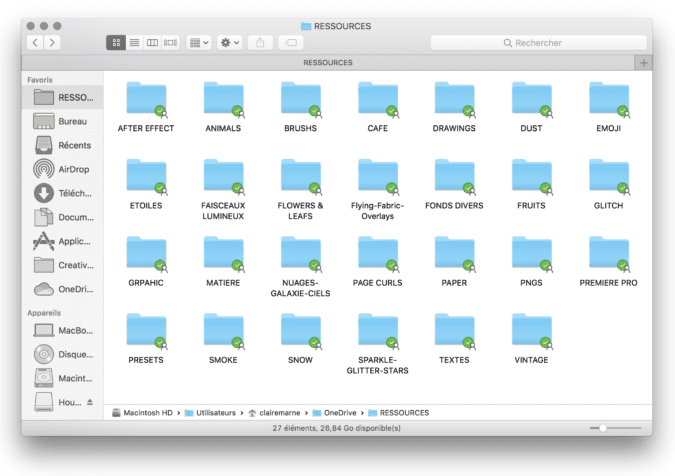Select the FRUITS folder
The image size is (675, 476).
click(x=531, y=185)
